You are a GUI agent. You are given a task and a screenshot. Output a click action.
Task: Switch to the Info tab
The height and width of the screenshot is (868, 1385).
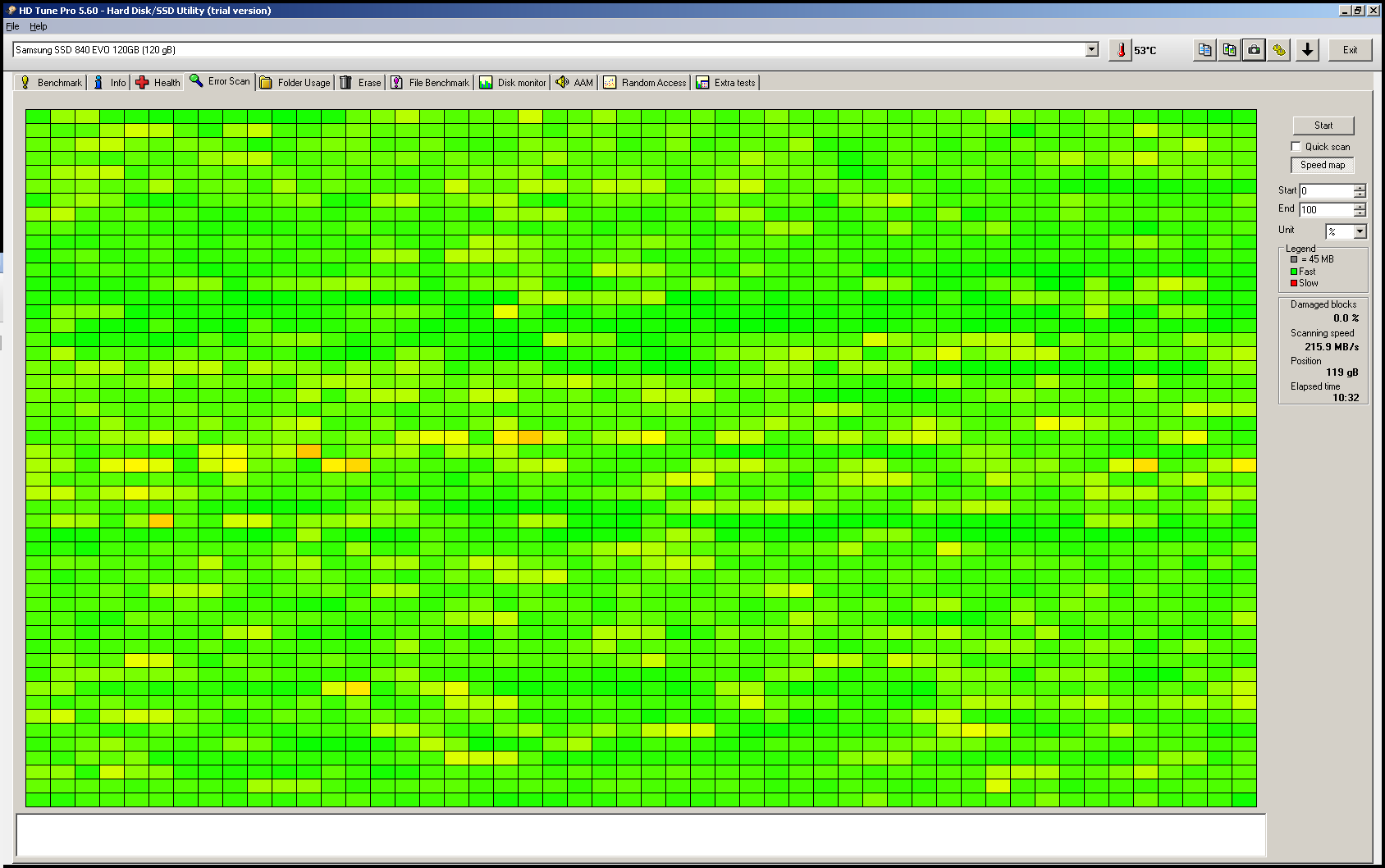point(109,82)
